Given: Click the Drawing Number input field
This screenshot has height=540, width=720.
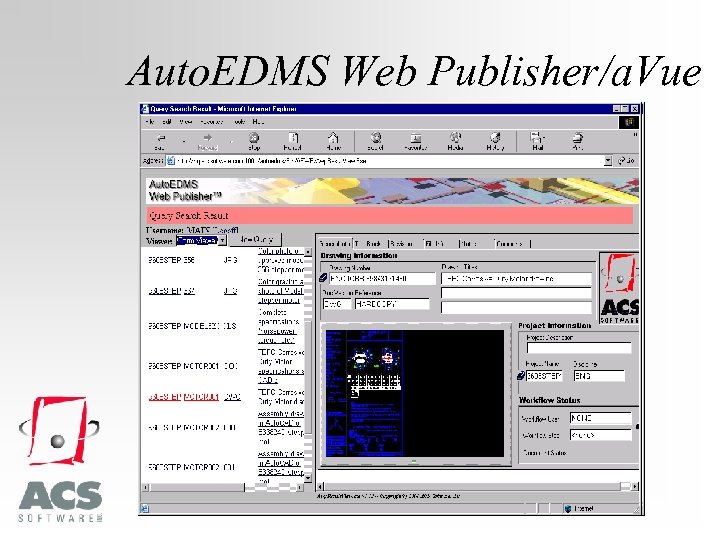Looking at the screenshot, I should click(382, 278).
